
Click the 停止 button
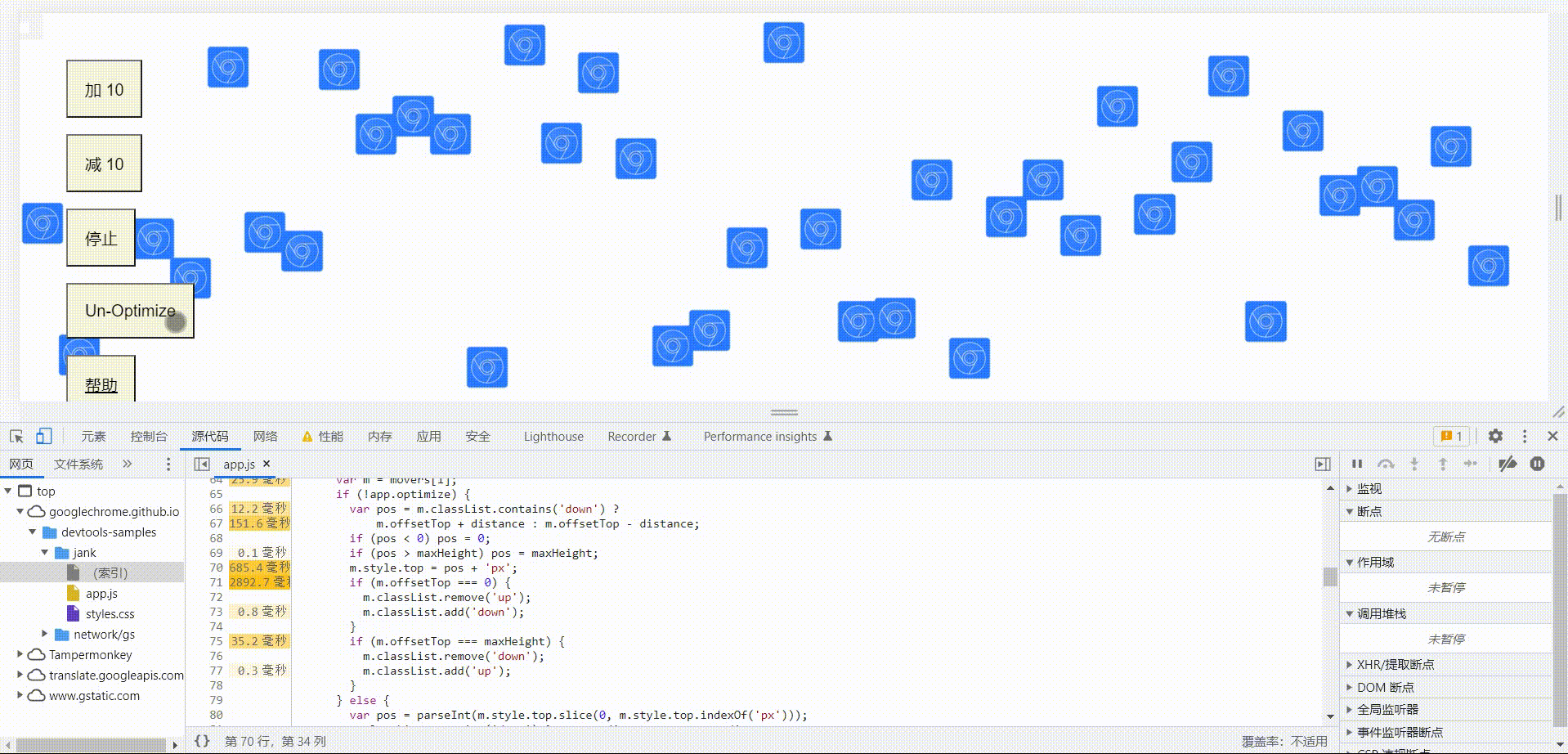[101, 238]
